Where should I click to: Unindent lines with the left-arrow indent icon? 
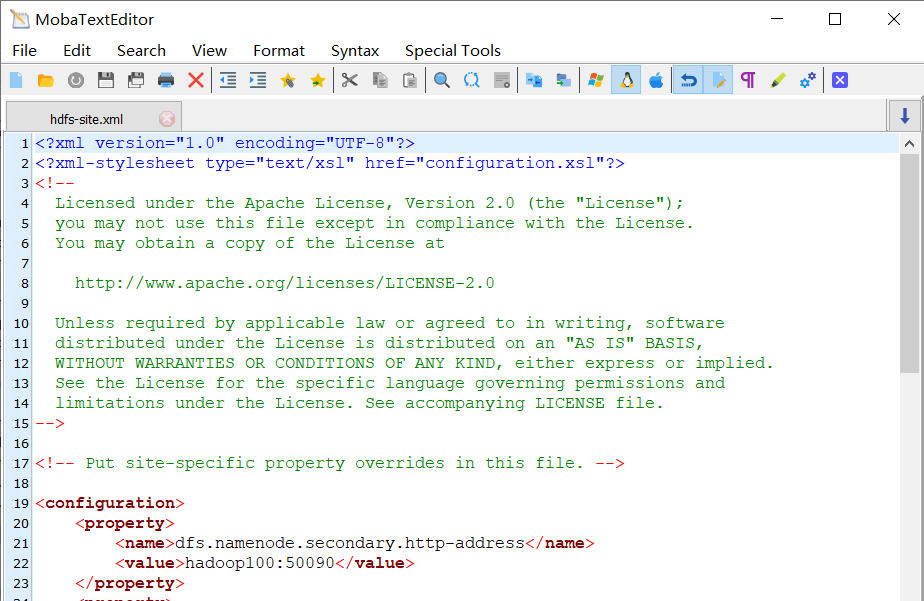227,80
